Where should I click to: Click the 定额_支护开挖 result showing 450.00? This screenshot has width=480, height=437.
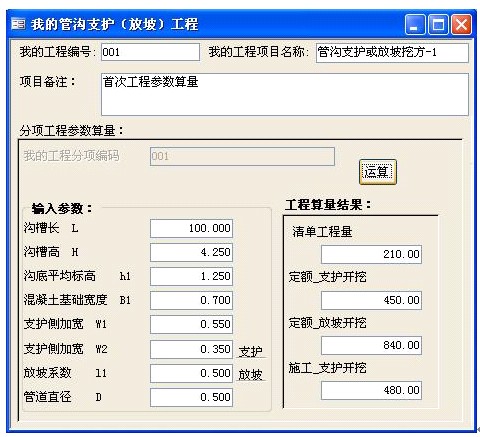[x=371, y=300]
